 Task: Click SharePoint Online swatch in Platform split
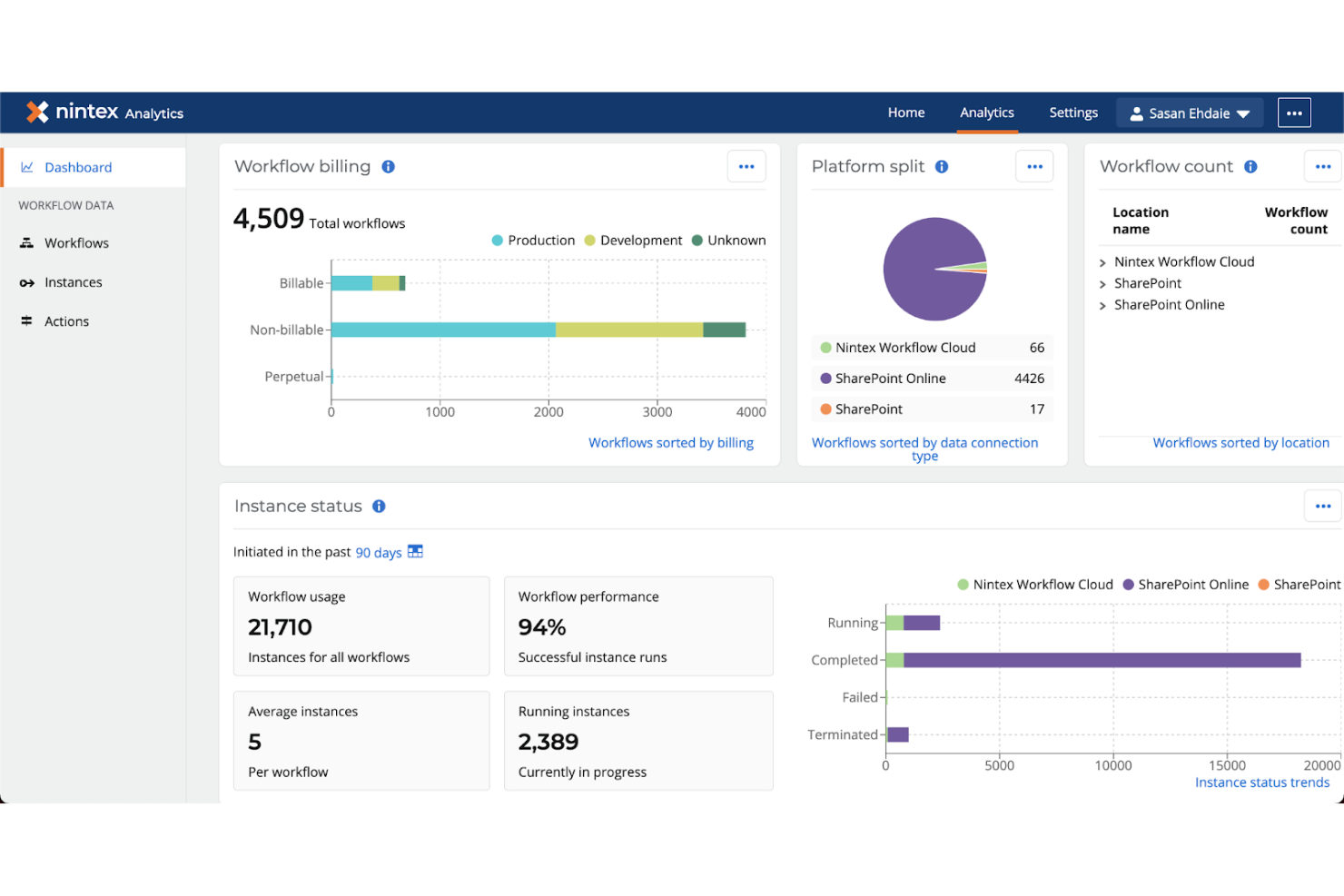[825, 379]
